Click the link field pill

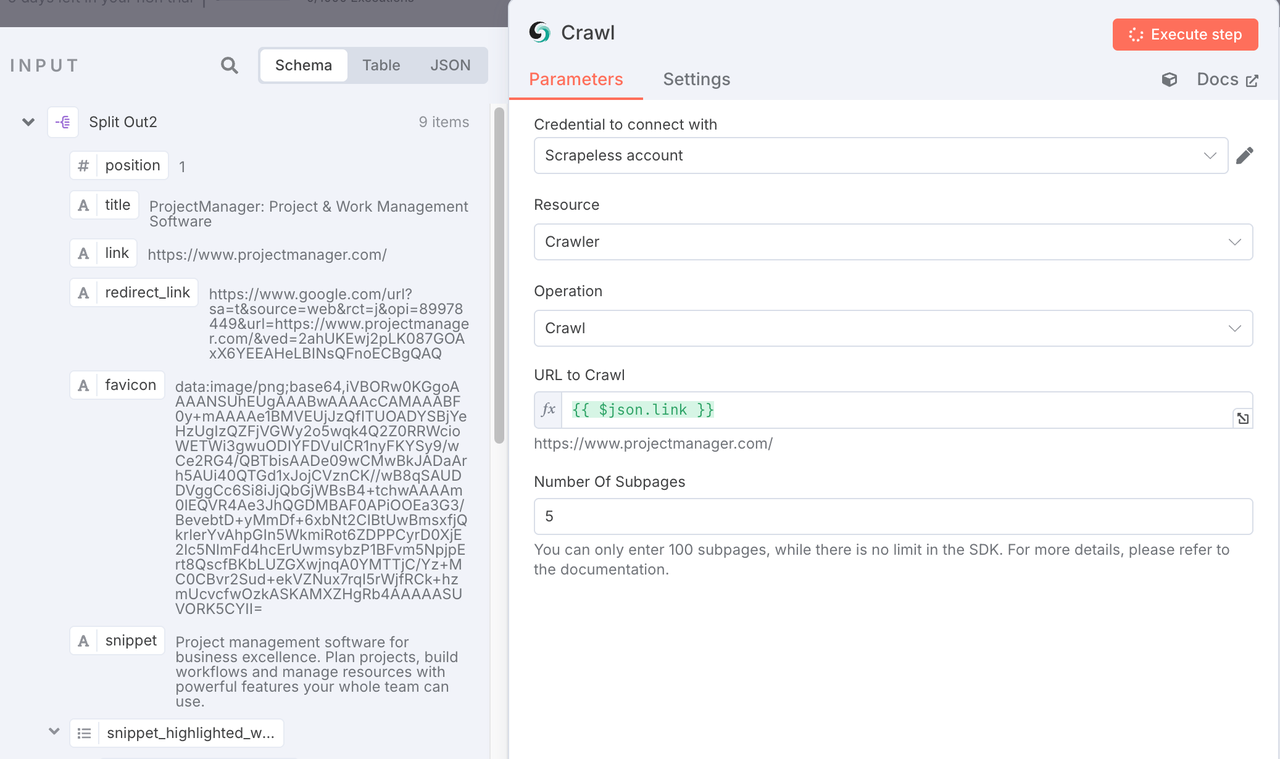click(104, 253)
